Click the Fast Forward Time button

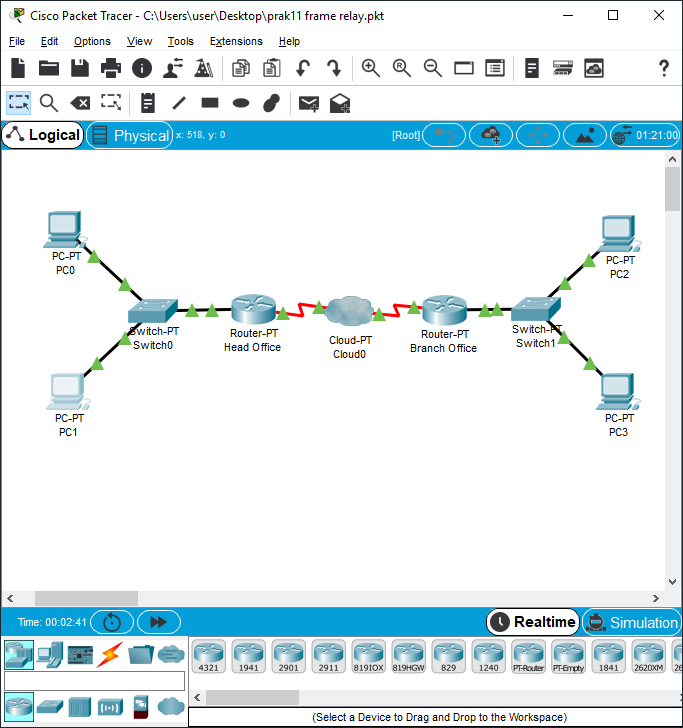click(159, 622)
